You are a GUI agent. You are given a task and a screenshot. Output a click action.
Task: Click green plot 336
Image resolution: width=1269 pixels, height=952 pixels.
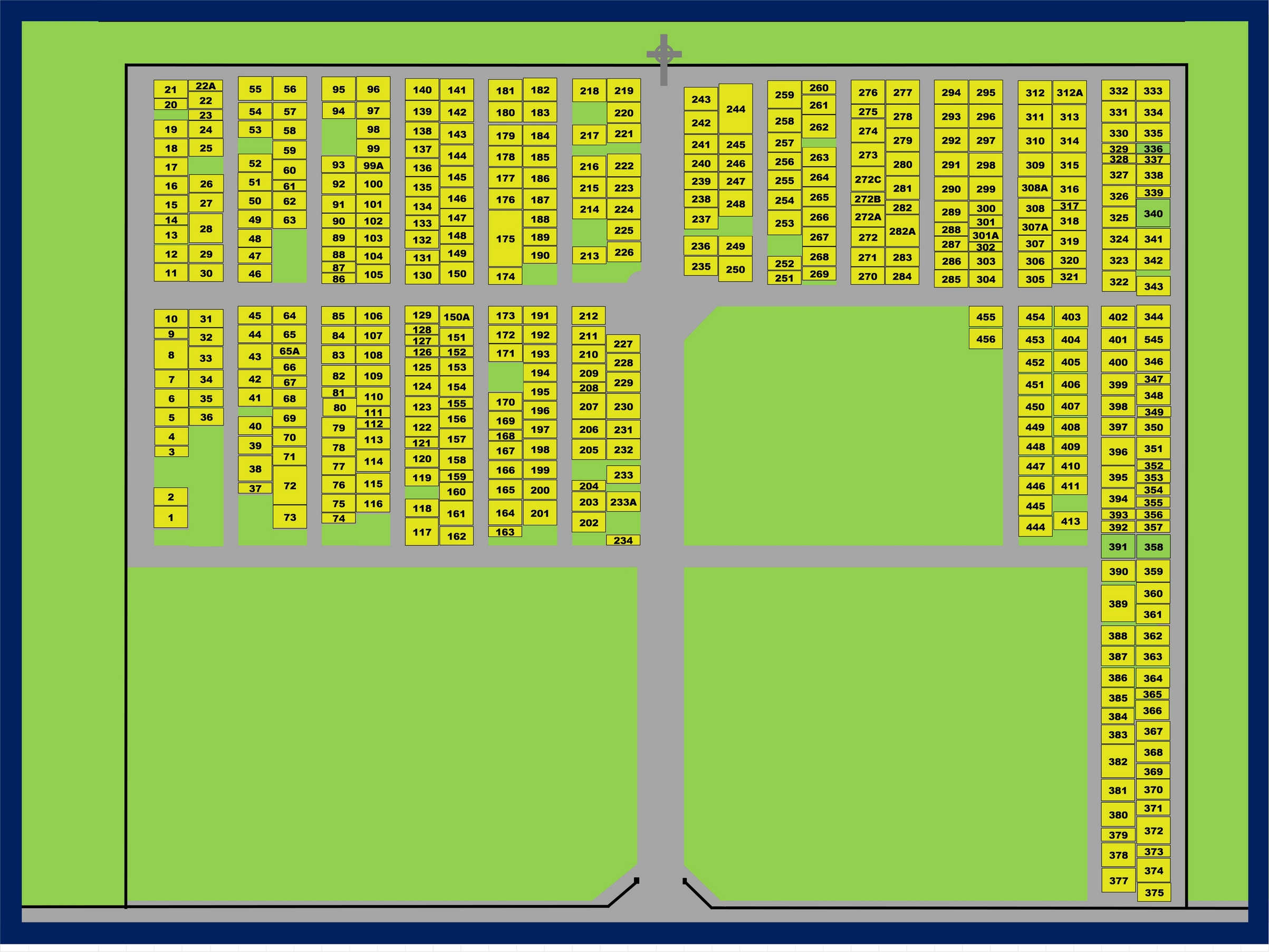[1152, 149]
